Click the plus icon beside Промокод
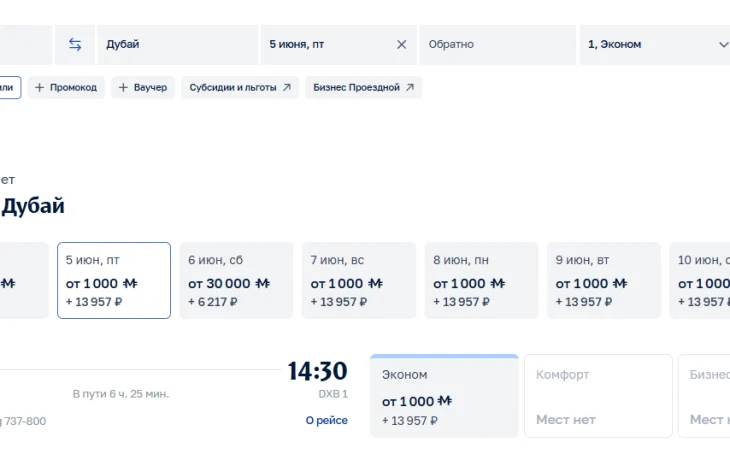Image resolution: width=730 pixels, height=460 pixels. point(40,88)
